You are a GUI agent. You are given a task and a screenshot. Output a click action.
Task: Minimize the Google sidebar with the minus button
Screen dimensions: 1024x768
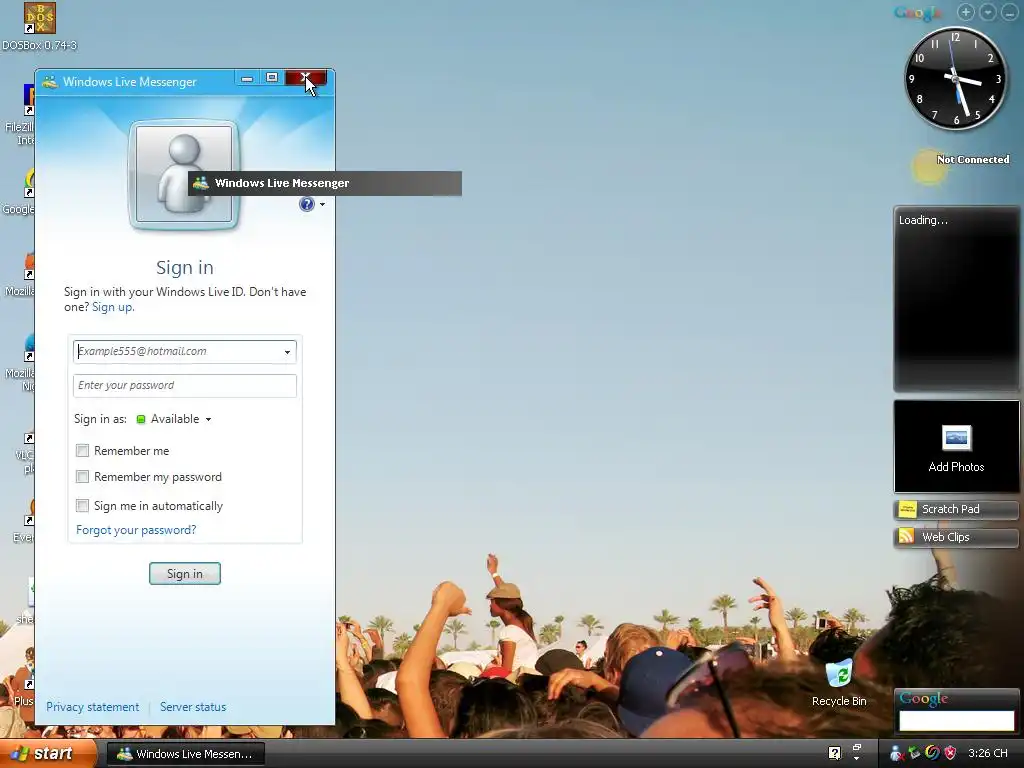(x=1009, y=12)
